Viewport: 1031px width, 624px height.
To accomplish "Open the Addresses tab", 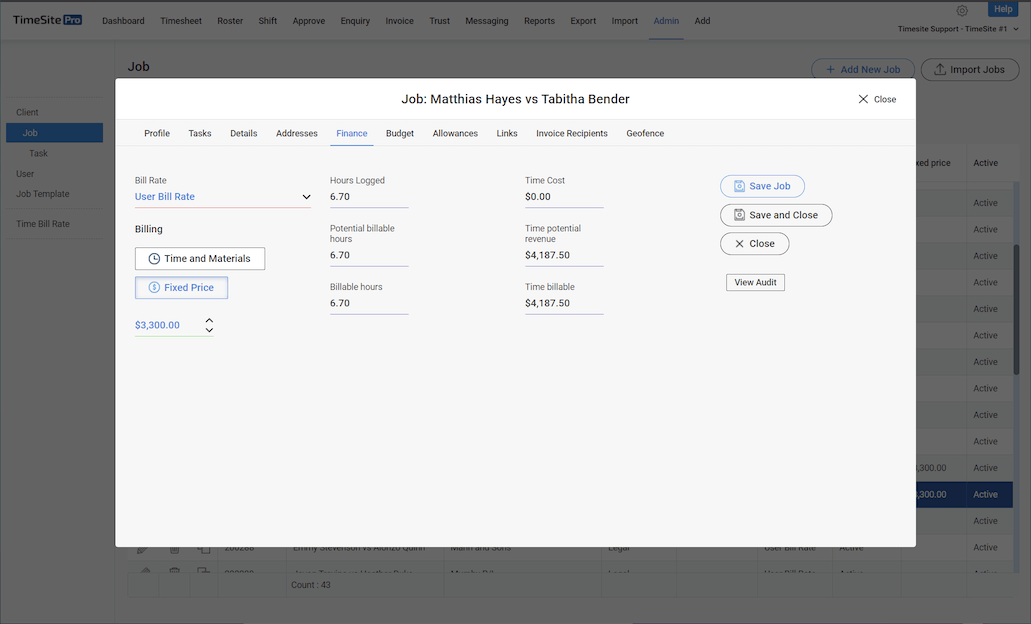I will click(297, 133).
